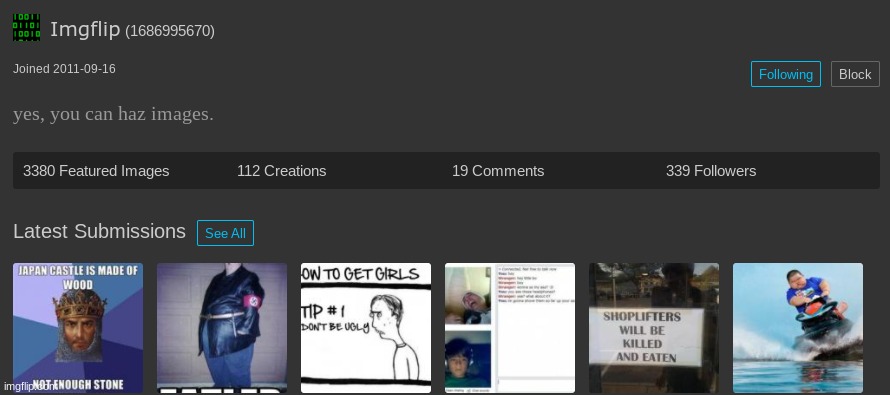View the 19 Comments stat
This screenshot has width=890, height=395.
(x=498, y=171)
